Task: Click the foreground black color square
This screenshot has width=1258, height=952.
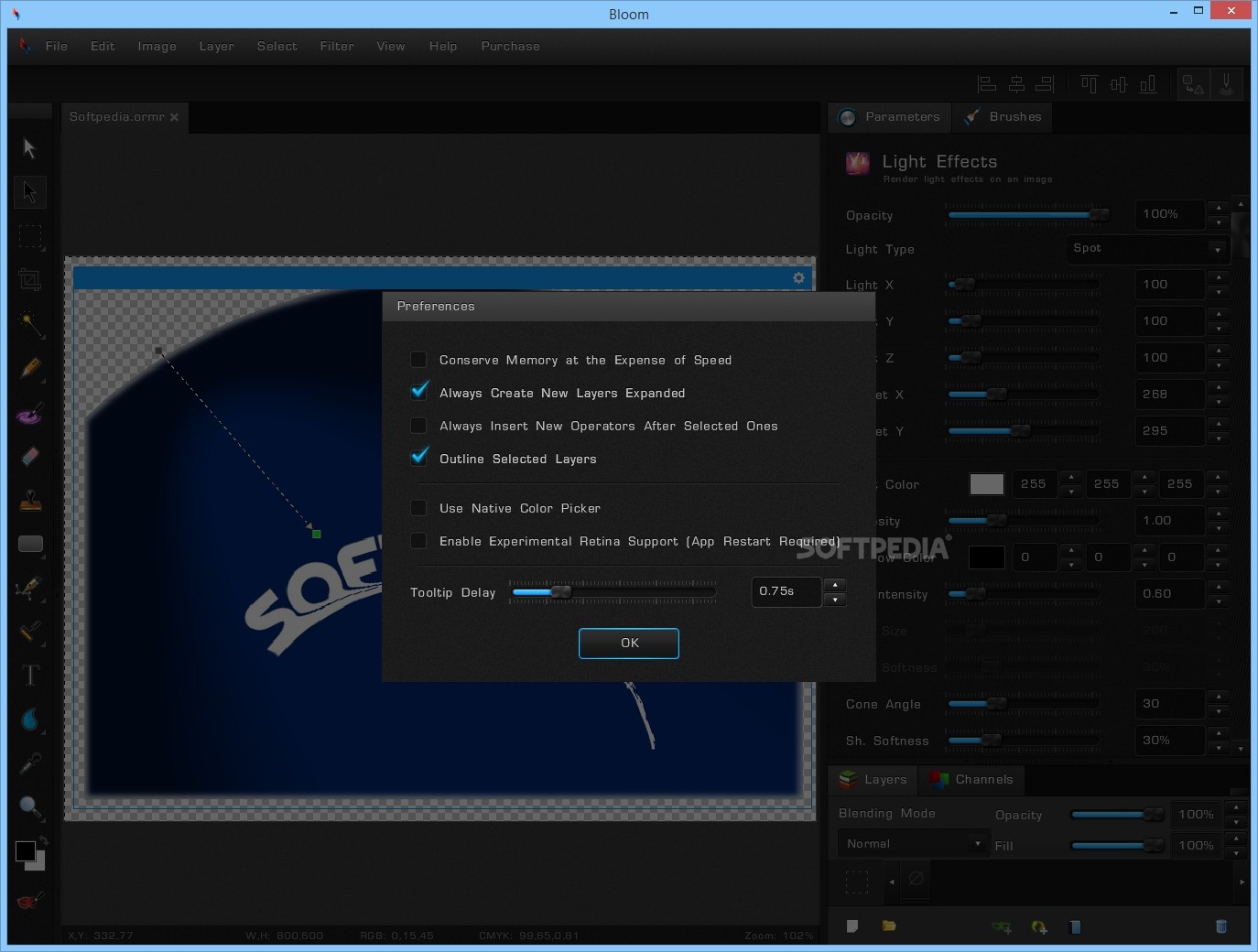Action: (x=26, y=851)
